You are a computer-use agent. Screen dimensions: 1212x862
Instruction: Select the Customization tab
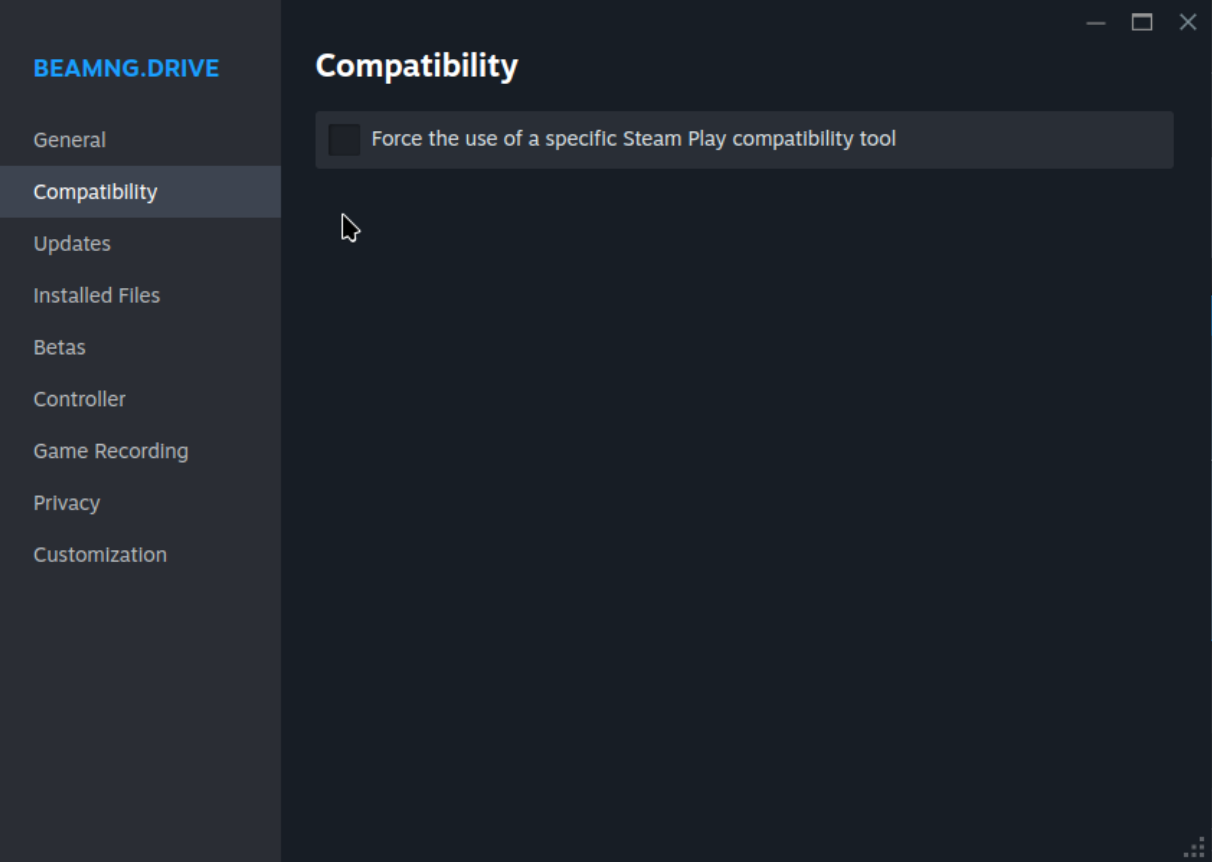(x=100, y=556)
